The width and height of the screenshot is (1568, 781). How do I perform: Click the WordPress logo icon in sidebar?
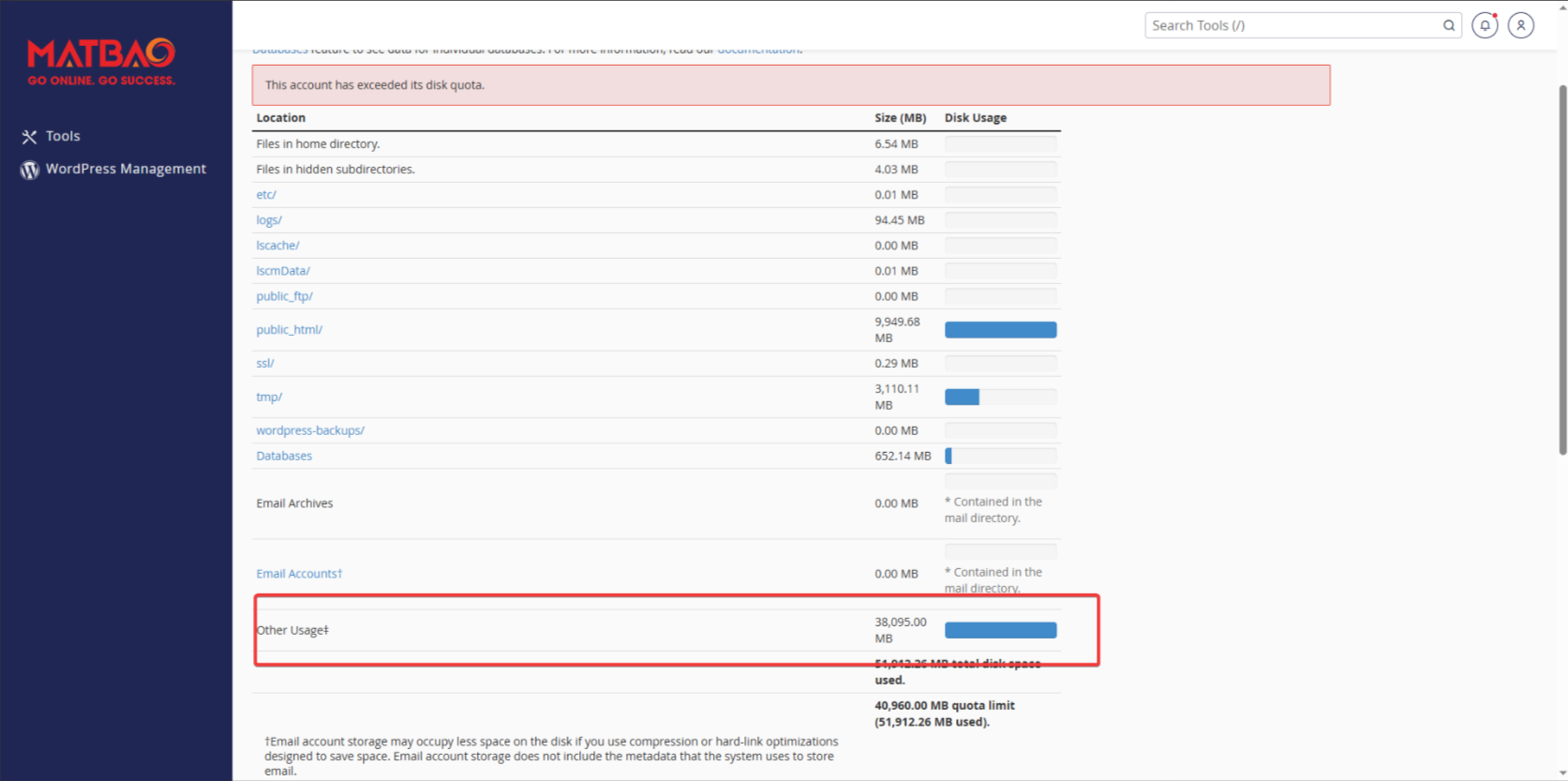30,170
